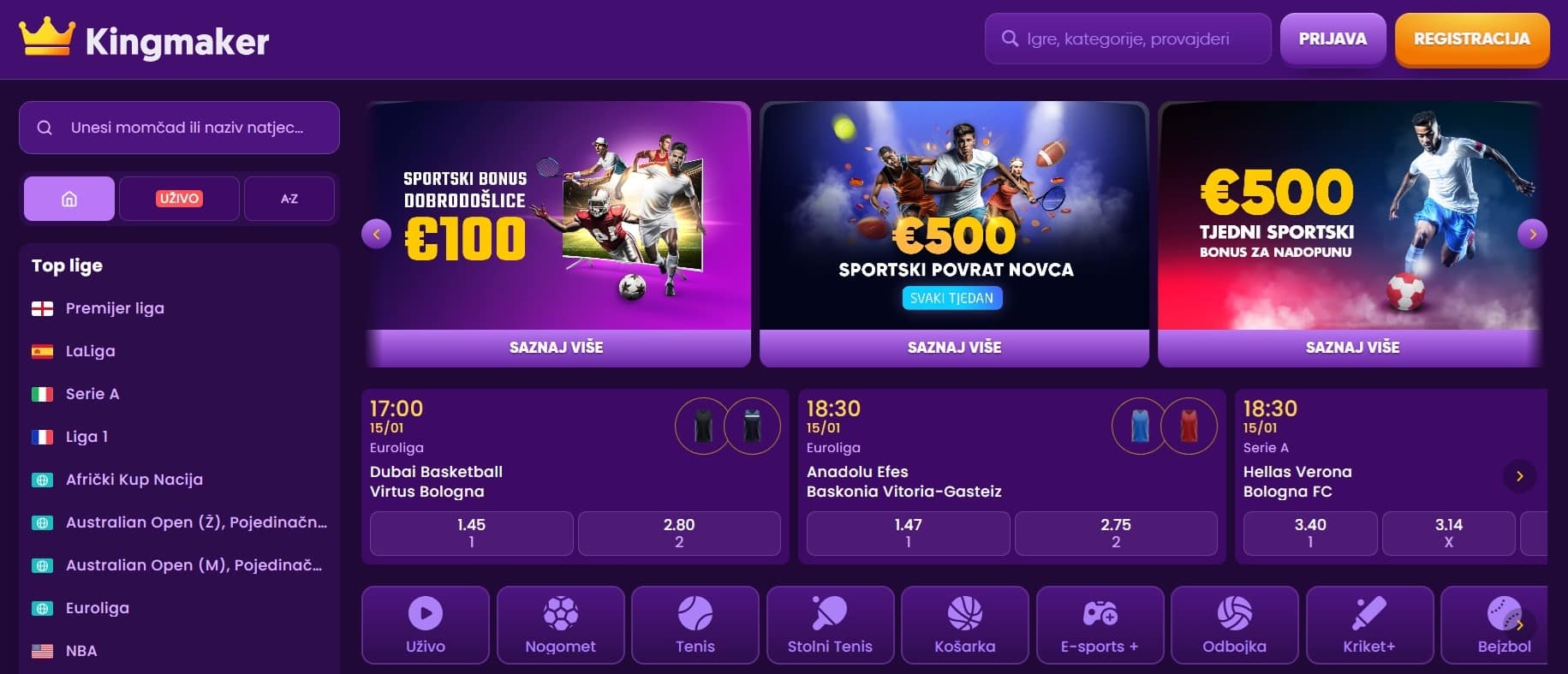Screen dimensions: 1568x674
Task: Show next featured matches with right chevron
Action: click(1519, 476)
